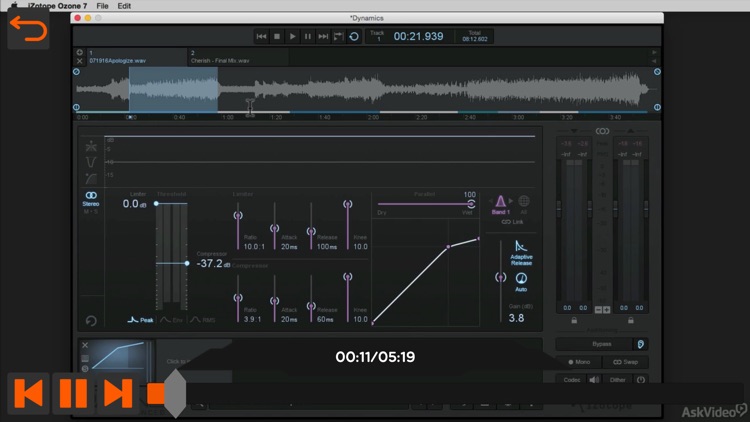Reset Dynamics module with circular arrow

click(x=91, y=321)
